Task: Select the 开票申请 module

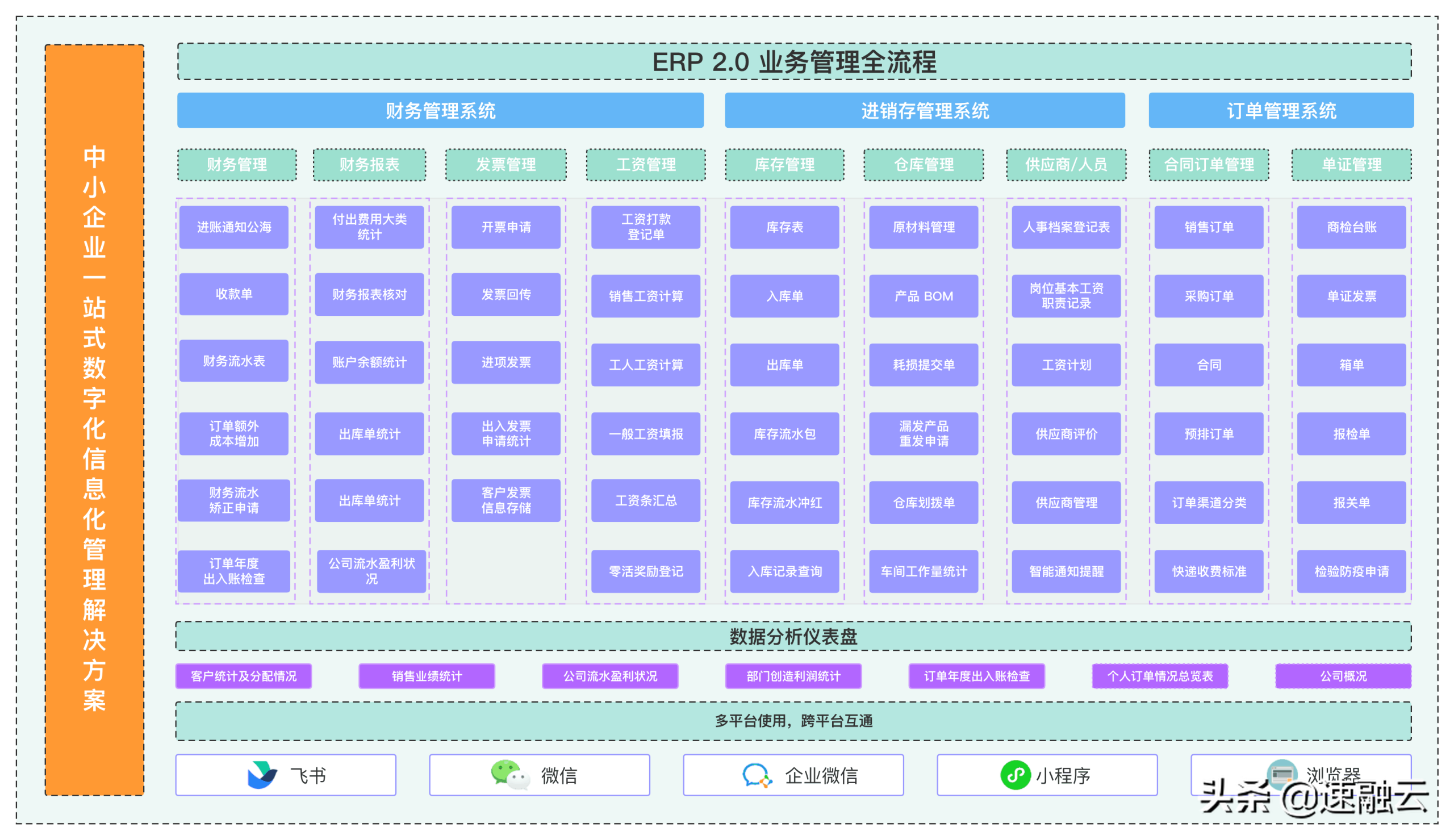Action: (506, 227)
